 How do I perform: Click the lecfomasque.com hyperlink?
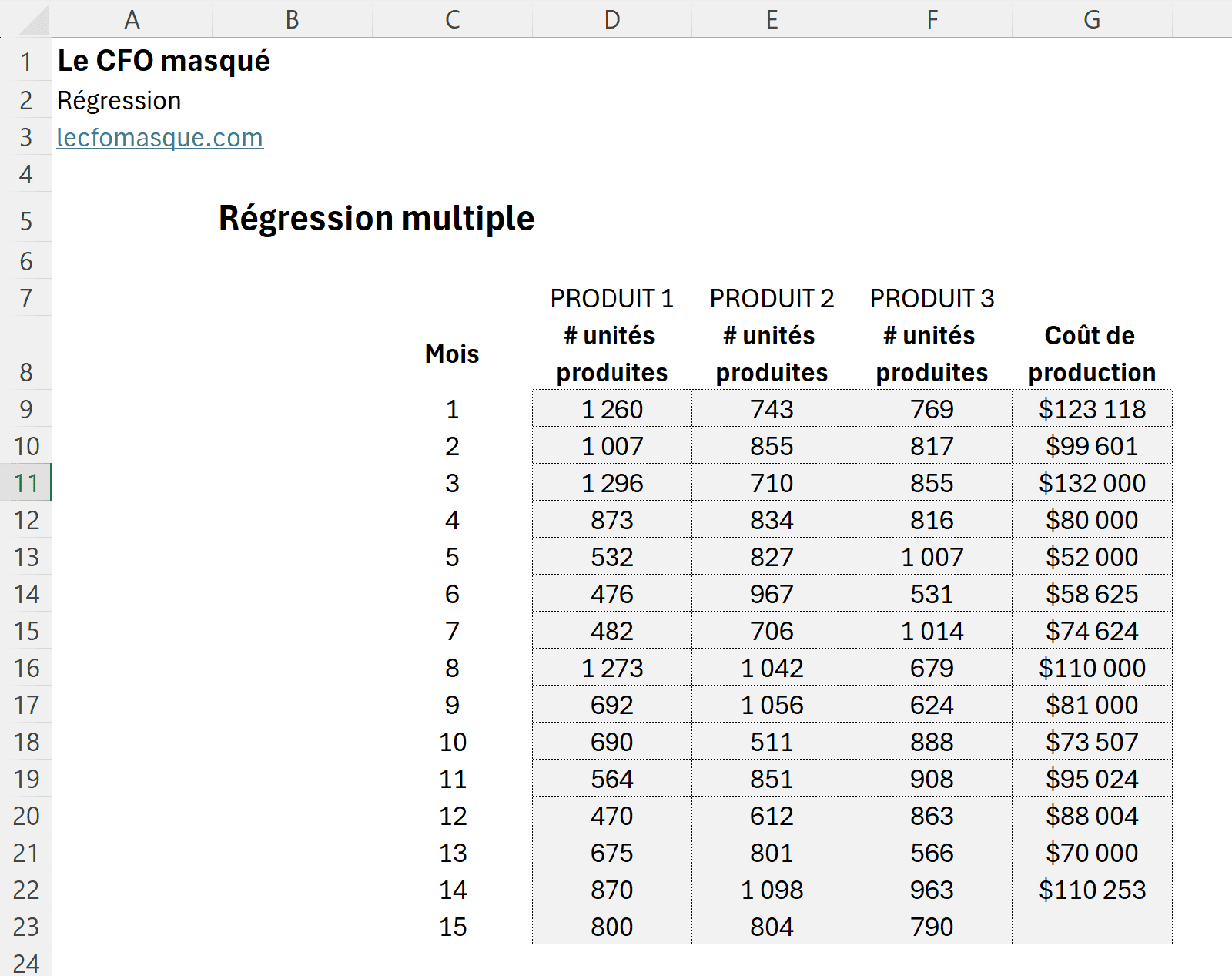tap(159, 138)
